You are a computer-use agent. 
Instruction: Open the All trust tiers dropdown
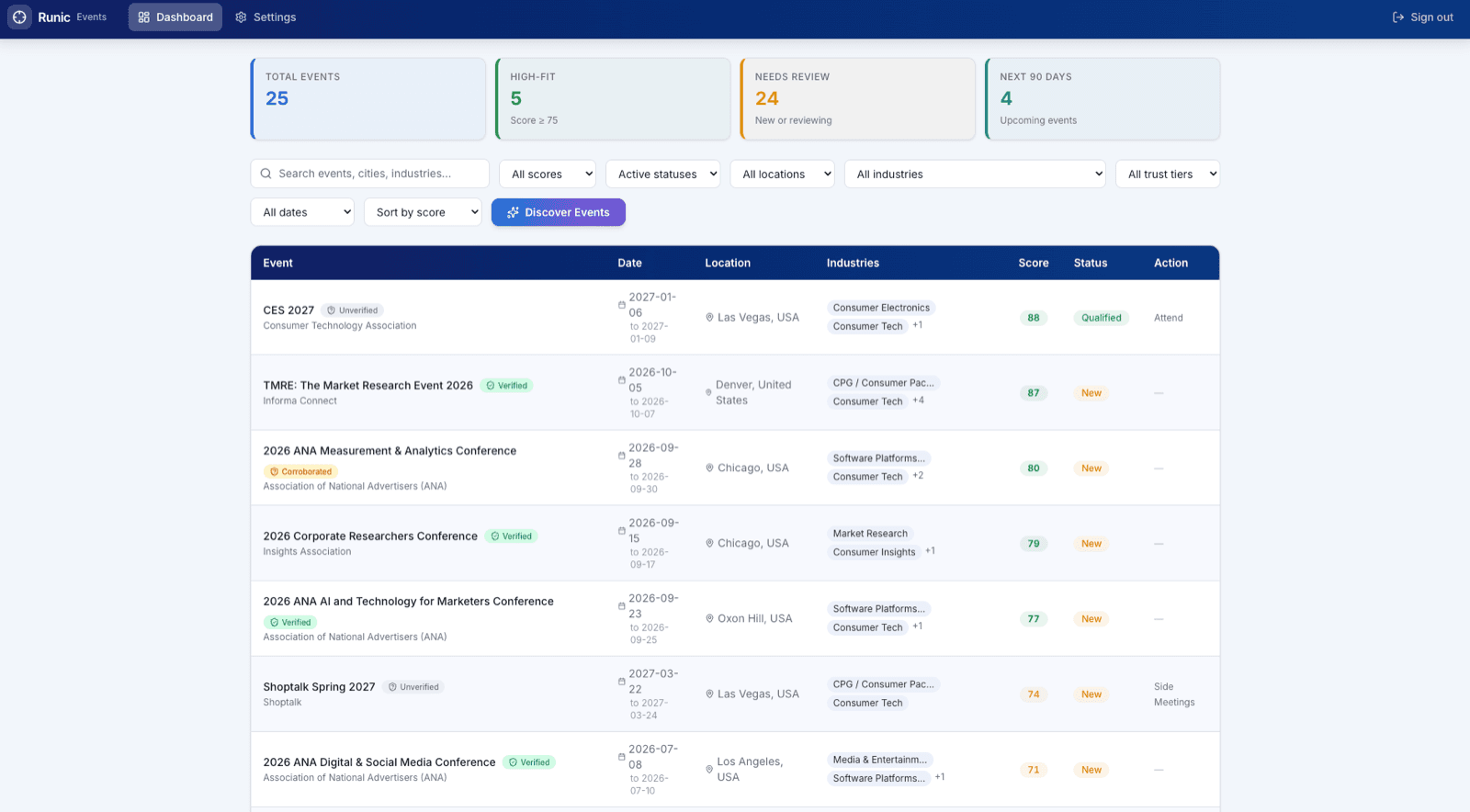pyautogui.click(x=1168, y=175)
